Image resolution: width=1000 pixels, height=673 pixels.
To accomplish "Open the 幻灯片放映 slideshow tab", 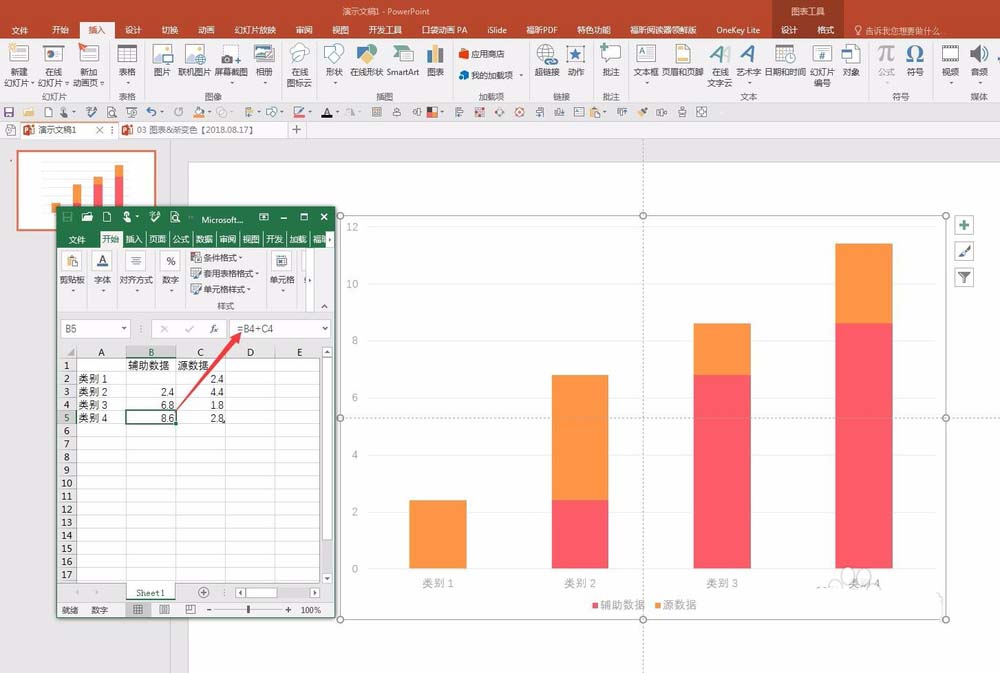I will tap(255, 30).
